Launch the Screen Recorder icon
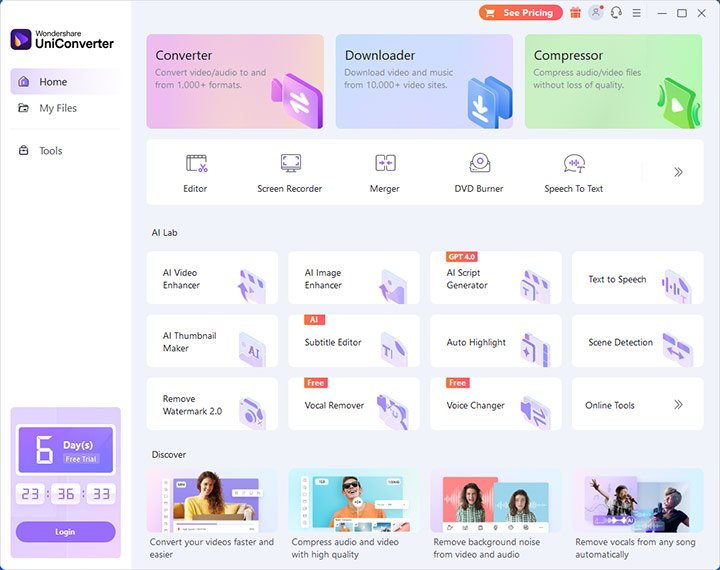 [x=291, y=163]
